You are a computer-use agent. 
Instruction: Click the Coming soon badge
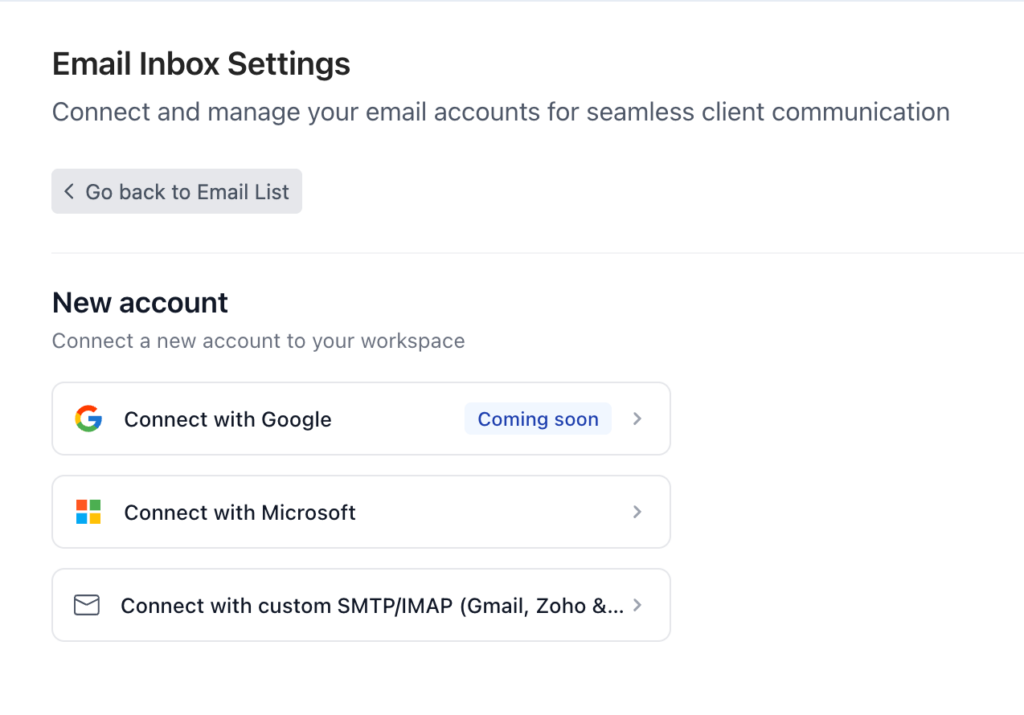[x=537, y=419]
